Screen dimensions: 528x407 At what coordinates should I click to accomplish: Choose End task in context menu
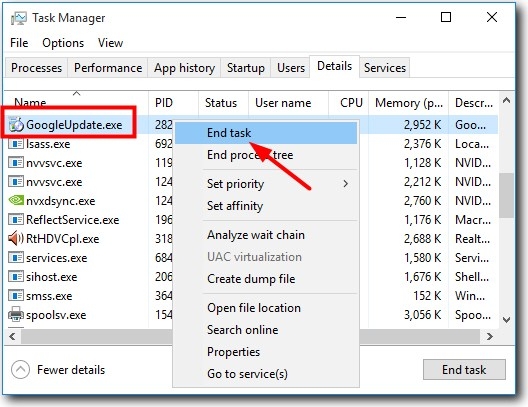pos(266,133)
